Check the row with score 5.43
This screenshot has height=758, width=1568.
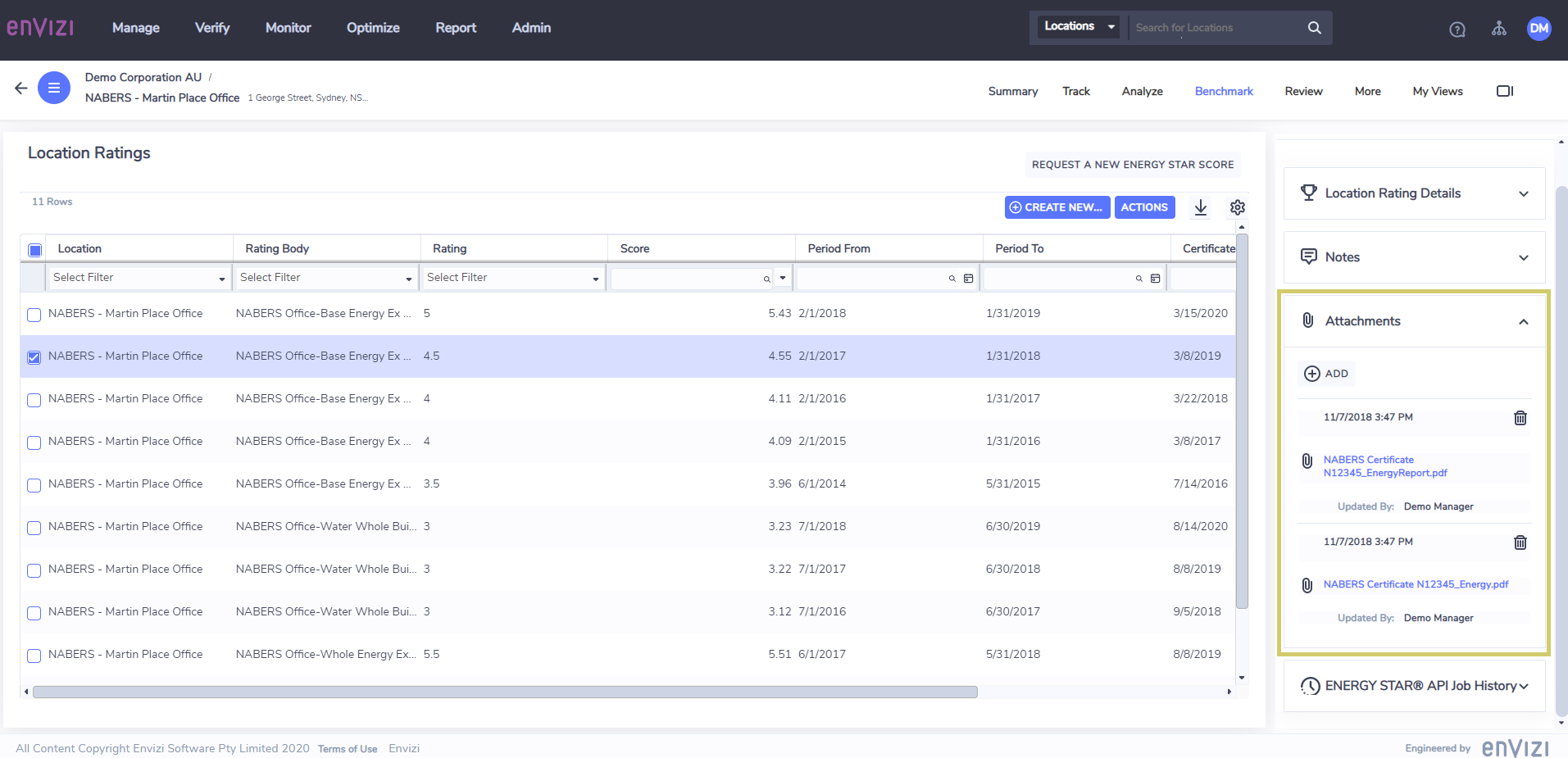click(x=34, y=315)
